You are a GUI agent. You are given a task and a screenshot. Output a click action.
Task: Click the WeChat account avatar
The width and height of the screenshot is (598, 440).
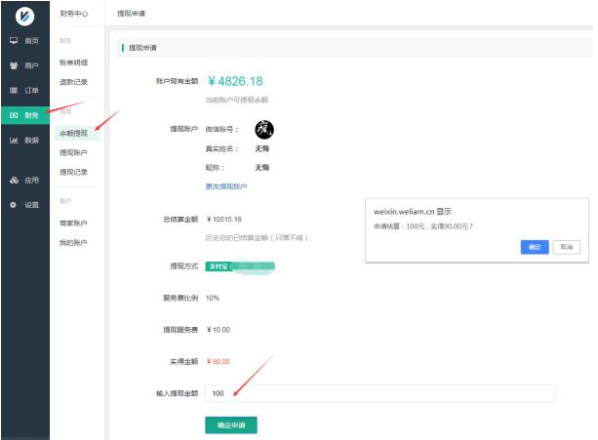click(264, 130)
